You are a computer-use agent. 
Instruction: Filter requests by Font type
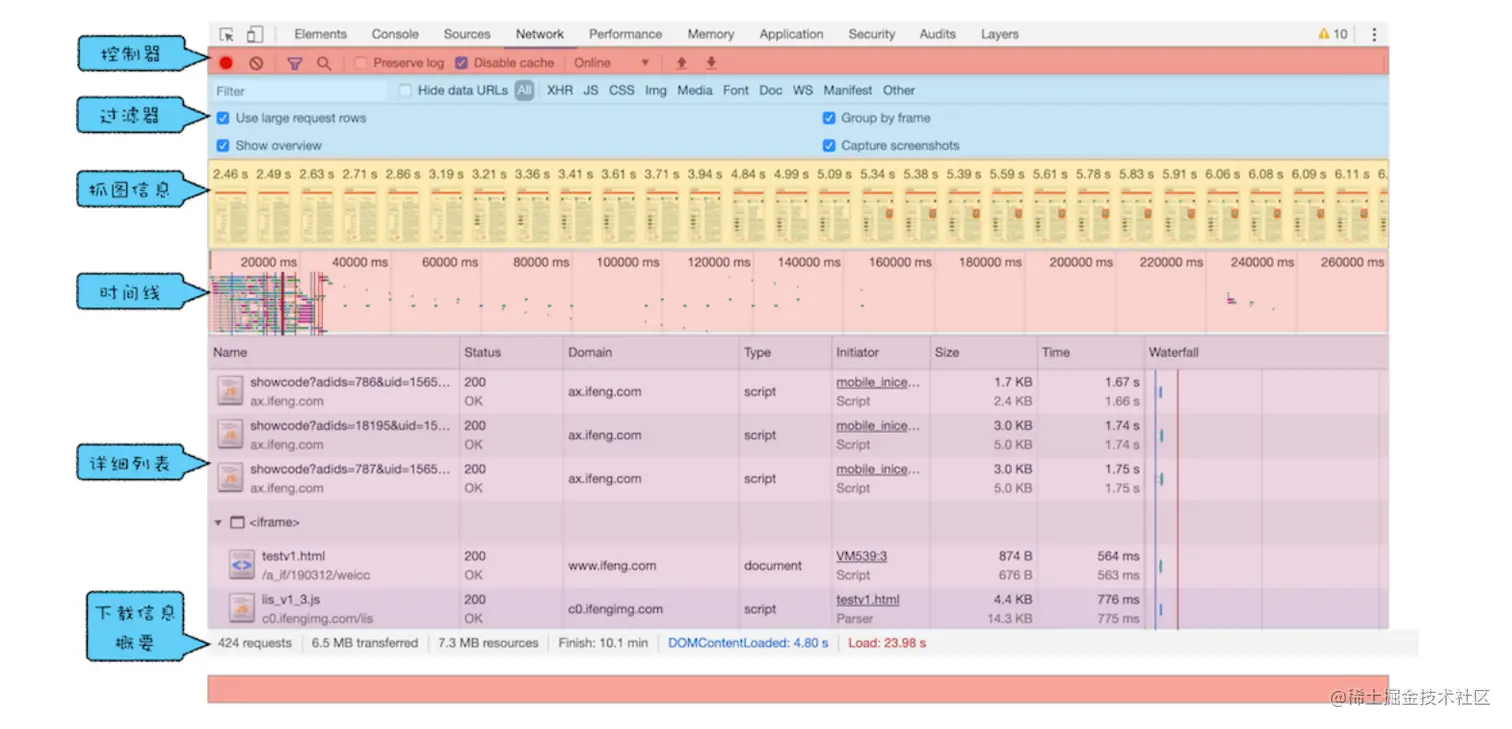click(x=736, y=90)
